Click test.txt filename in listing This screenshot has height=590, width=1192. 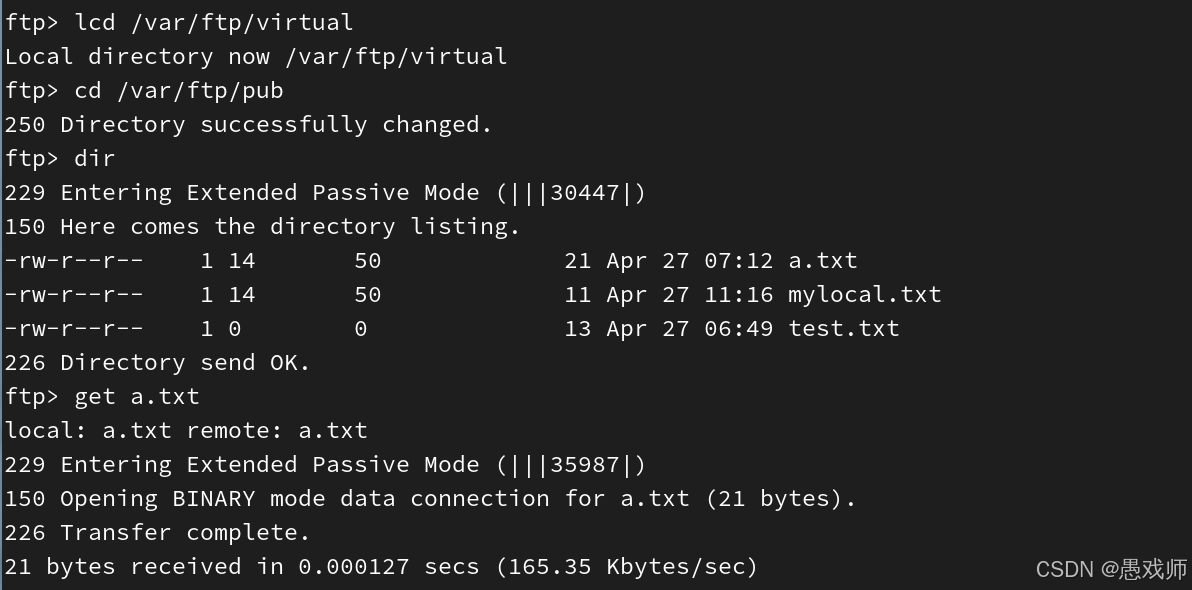[844, 328]
